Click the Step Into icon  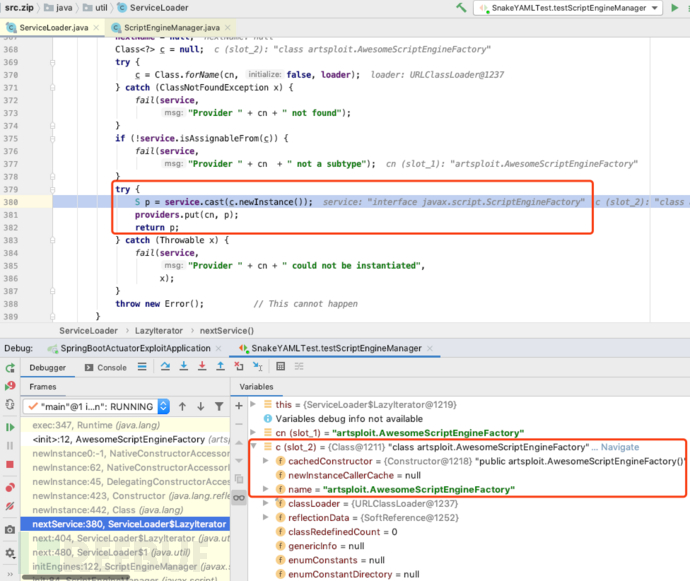(x=184, y=366)
